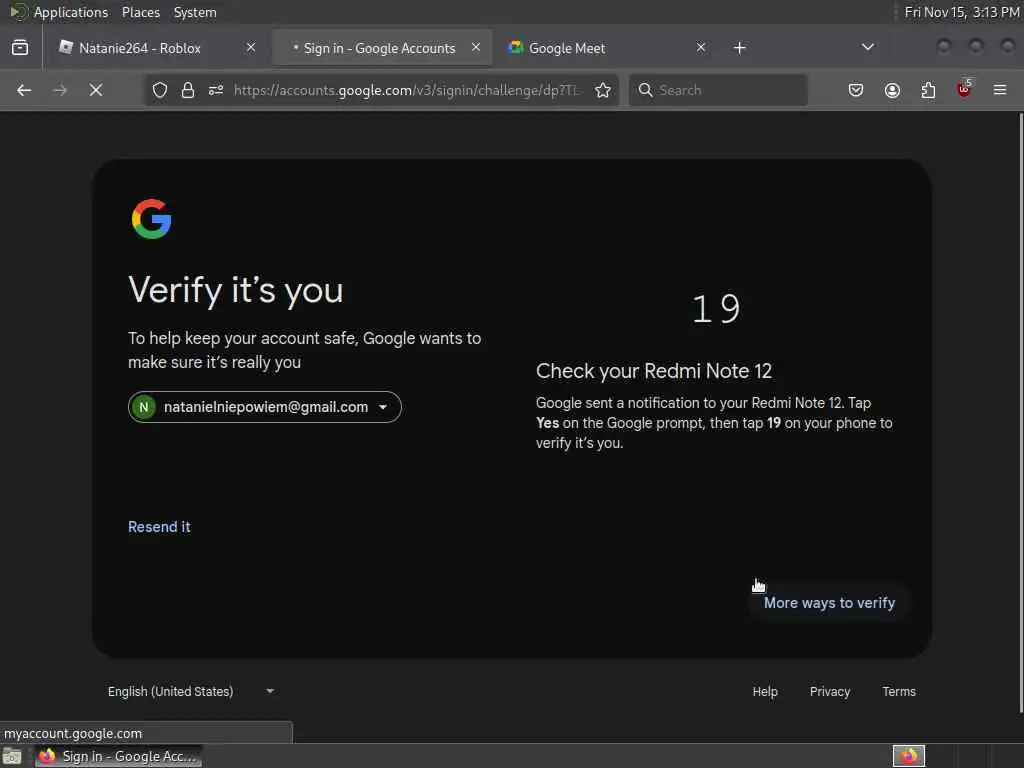Open site permissions icon in address bar
Screen dimensions: 1024x768
pyautogui.click(x=216, y=90)
